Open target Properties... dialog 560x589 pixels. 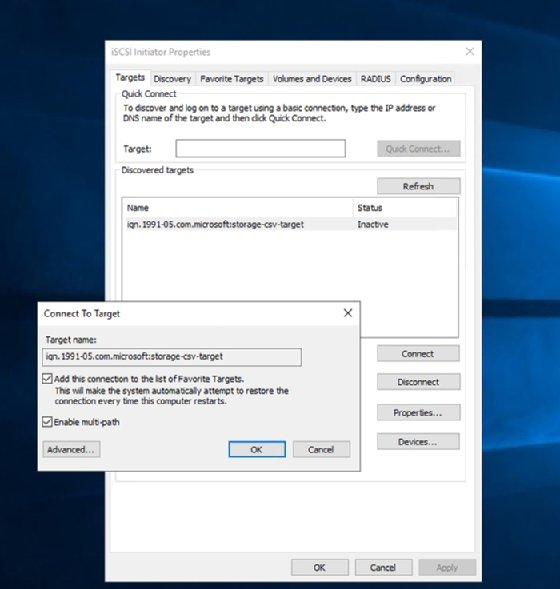(x=418, y=412)
